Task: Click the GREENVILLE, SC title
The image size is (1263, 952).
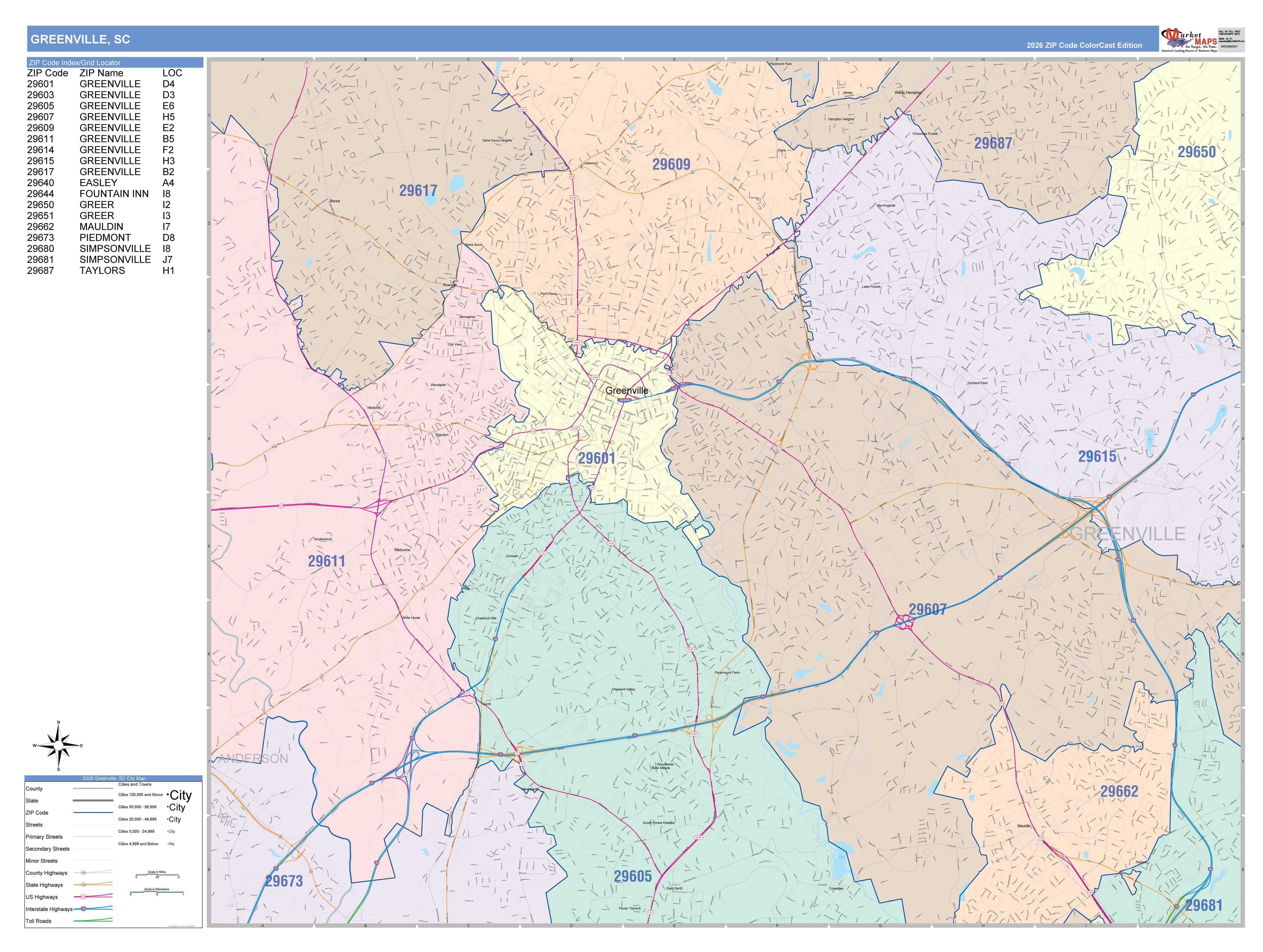Action: (x=81, y=39)
